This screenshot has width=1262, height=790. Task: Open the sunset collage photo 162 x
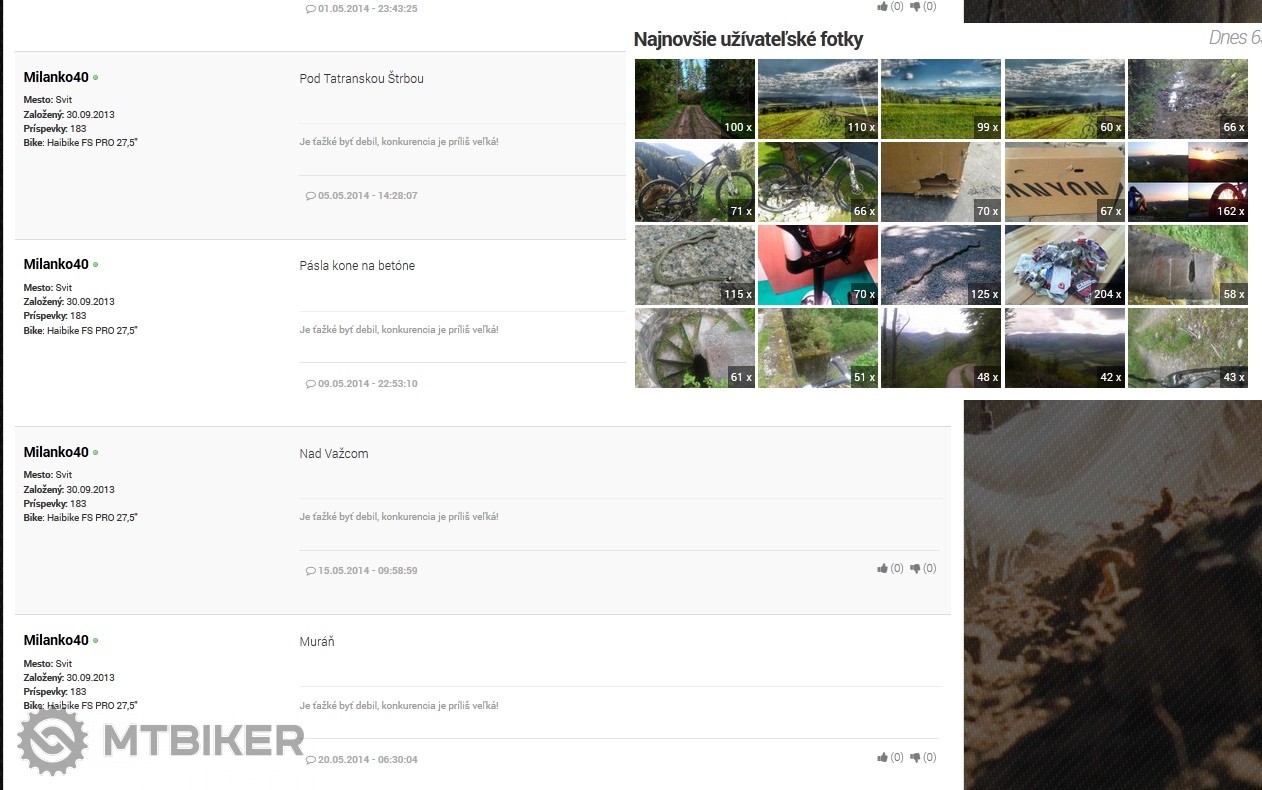(1188, 182)
